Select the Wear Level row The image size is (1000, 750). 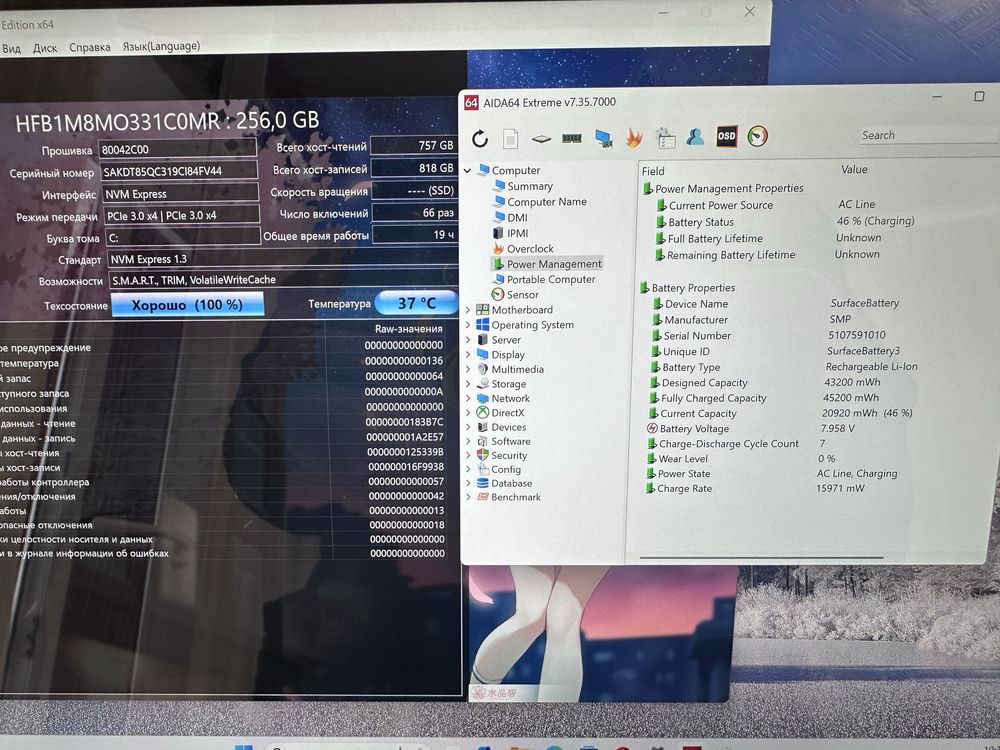click(x=740, y=459)
